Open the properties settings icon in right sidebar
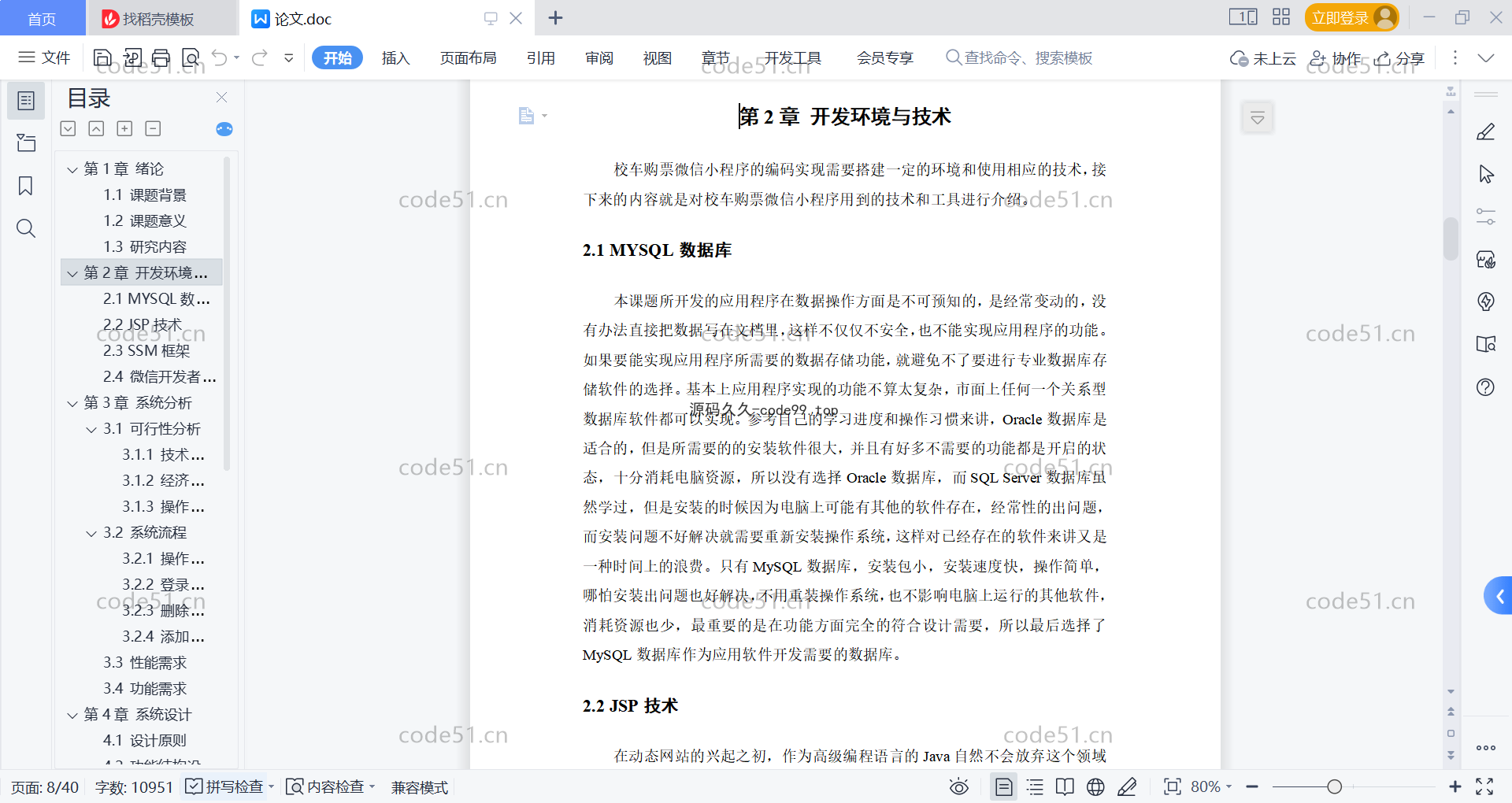Screen dimensions: 1512x803 (x=1485, y=216)
